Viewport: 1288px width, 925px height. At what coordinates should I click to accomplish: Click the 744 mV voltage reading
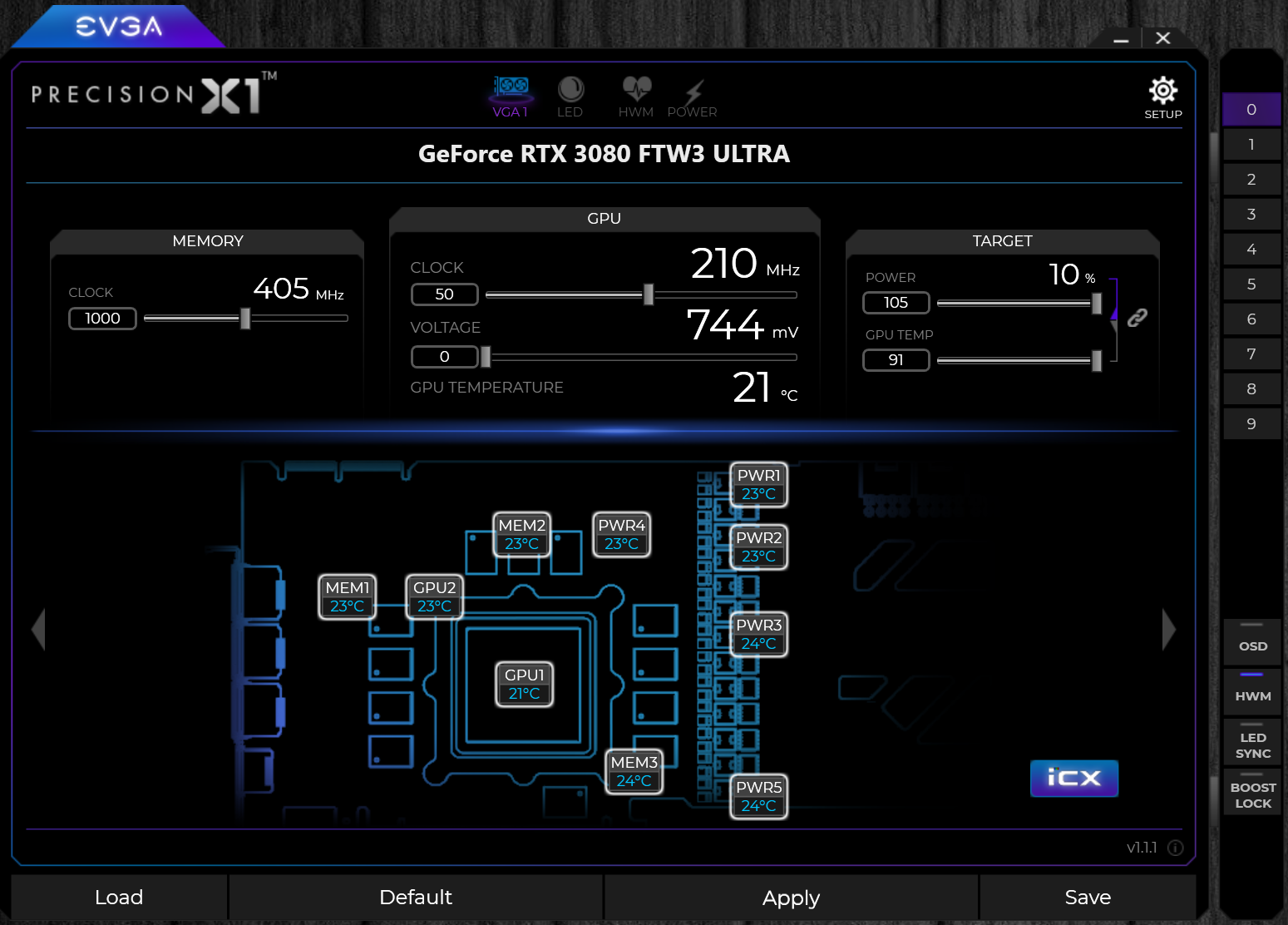743,324
